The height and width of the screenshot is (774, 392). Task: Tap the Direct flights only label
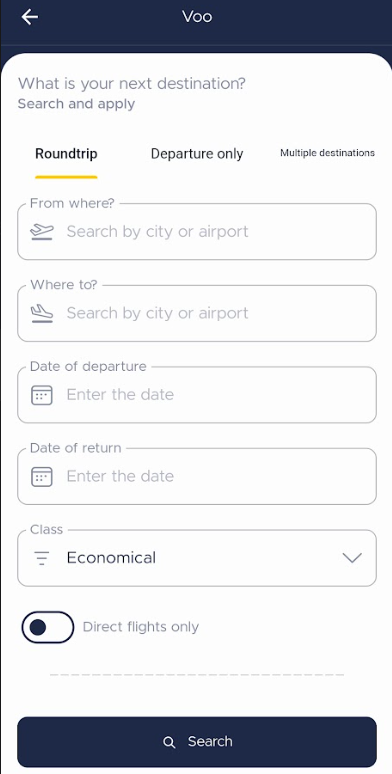(141, 627)
